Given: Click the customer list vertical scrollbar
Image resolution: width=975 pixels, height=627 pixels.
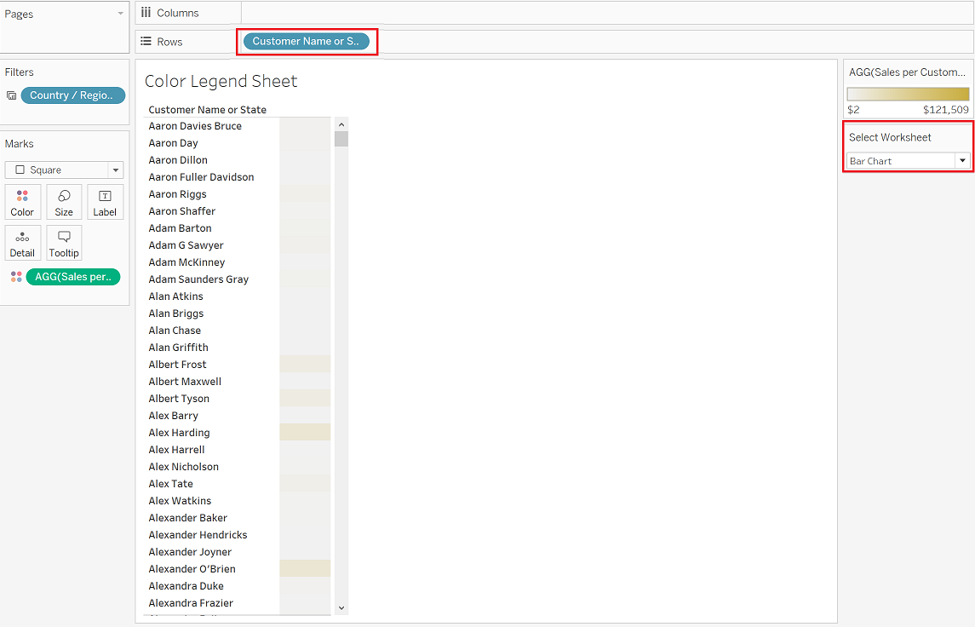Looking at the screenshot, I should (x=341, y=137).
